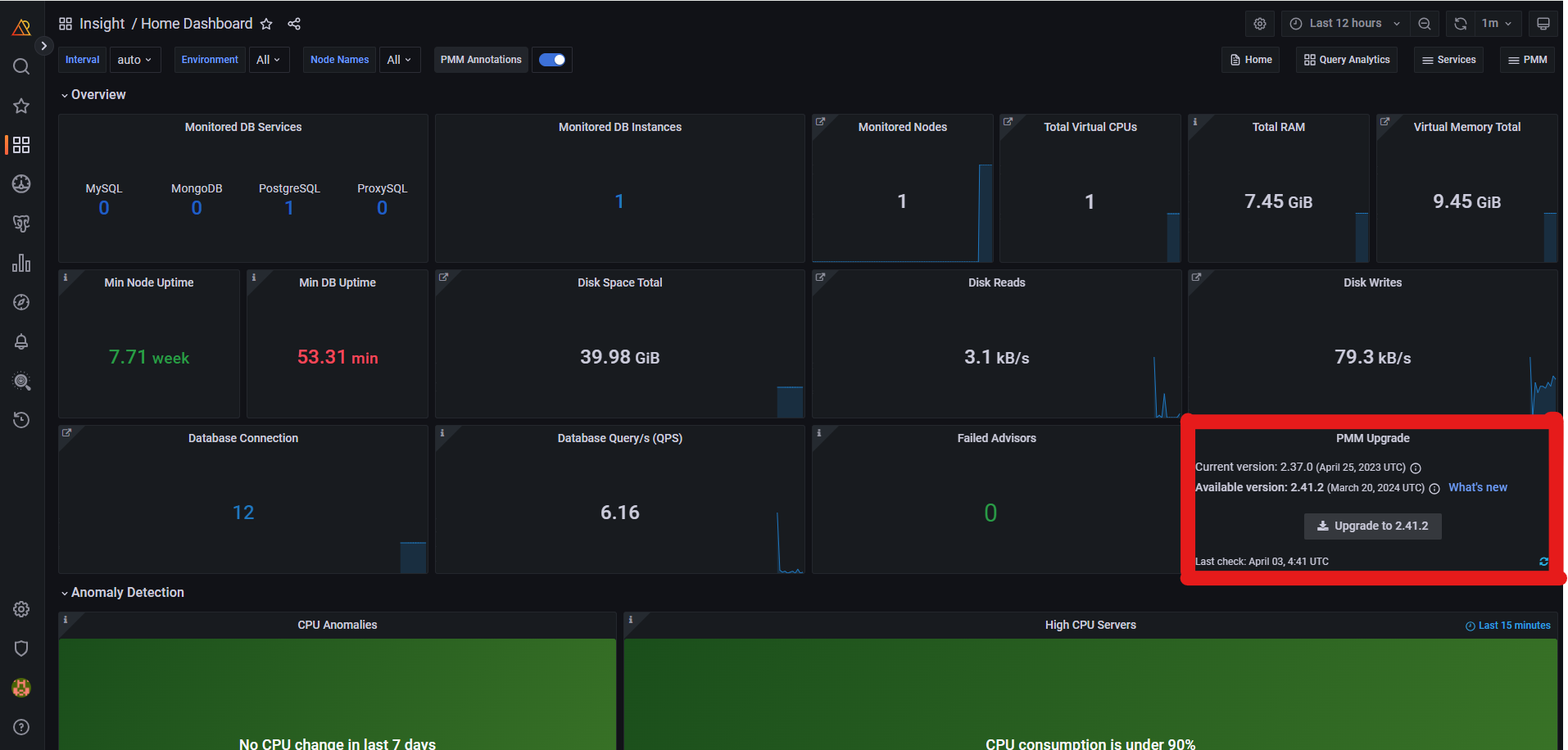Open PostgreSQL dashboards icon in the sidebar

(21, 224)
